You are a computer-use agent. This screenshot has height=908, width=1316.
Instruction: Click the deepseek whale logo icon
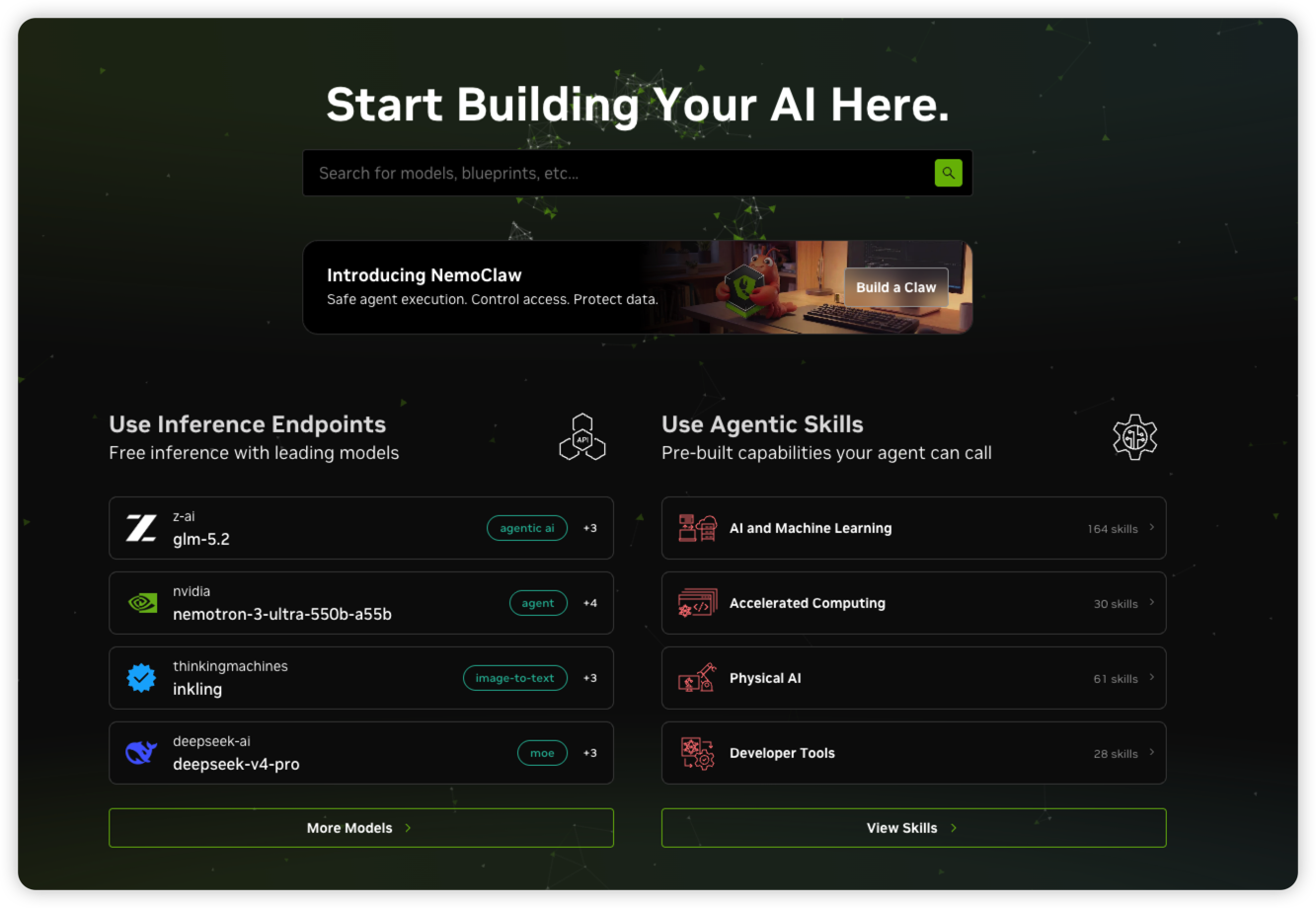[x=141, y=753]
